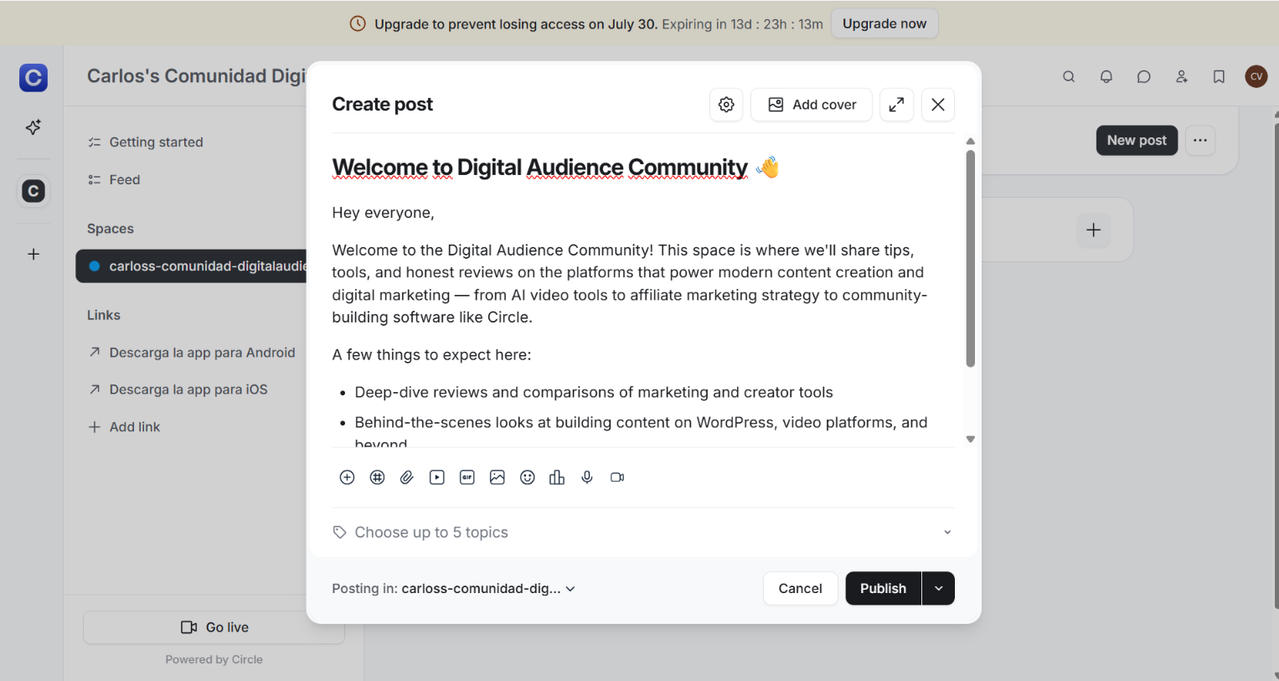Viewport: 1279px width, 681px height.
Task: Open the emoji picker
Action: point(527,478)
